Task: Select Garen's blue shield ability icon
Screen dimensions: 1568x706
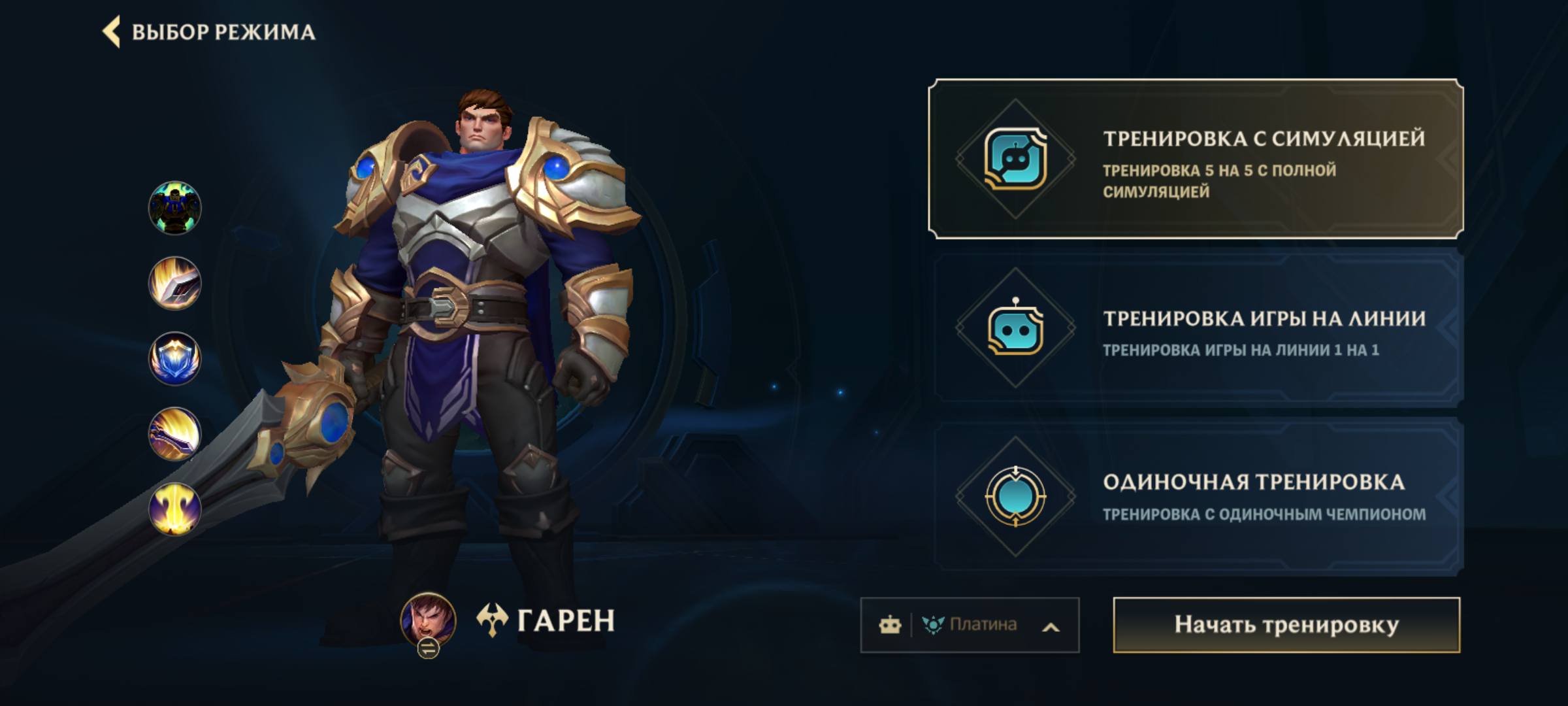Action: coord(174,358)
